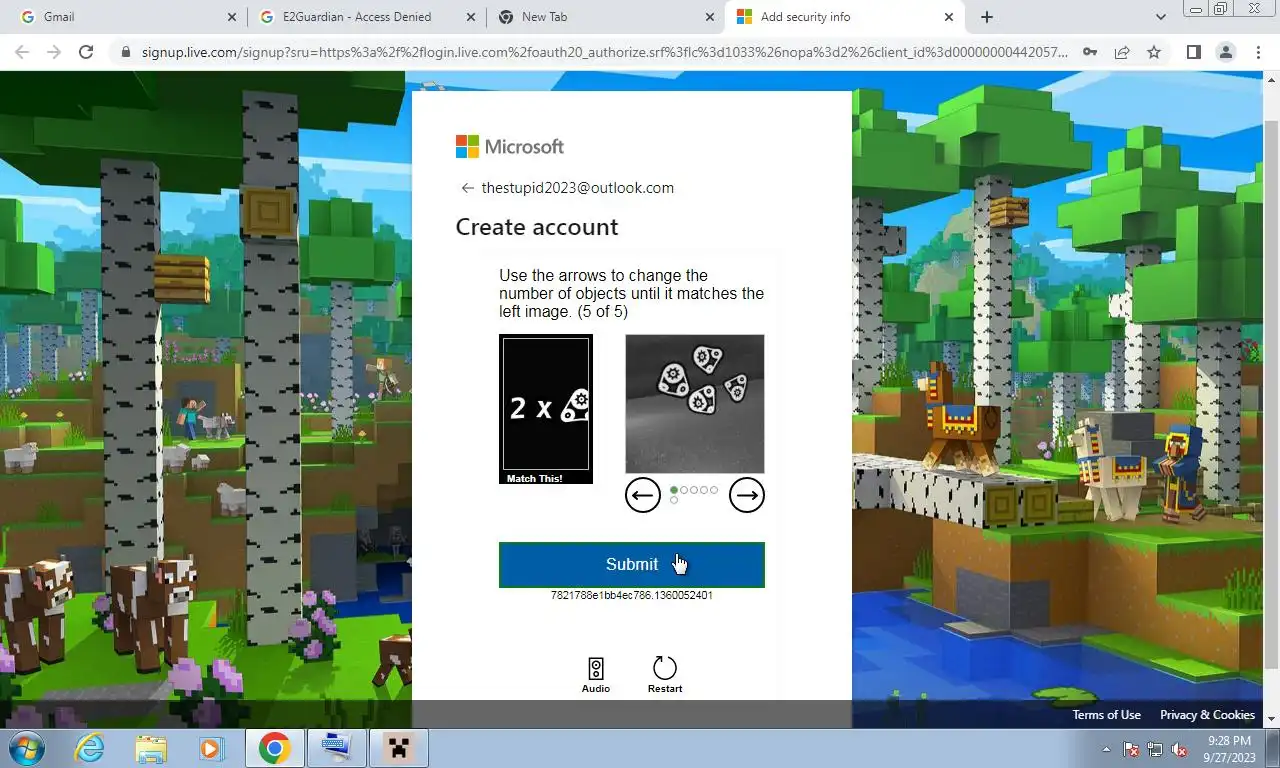
Task: Expand the tab search dropdown
Action: click(x=1160, y=17)
